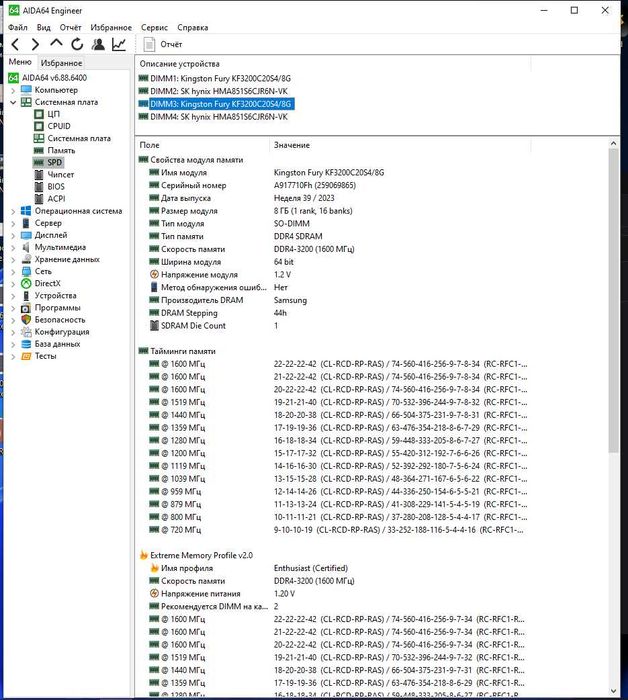The height and width of the screenshot is (700, 628).
Task: Collapse the Системная плата tree node
Action: (13, 102)
